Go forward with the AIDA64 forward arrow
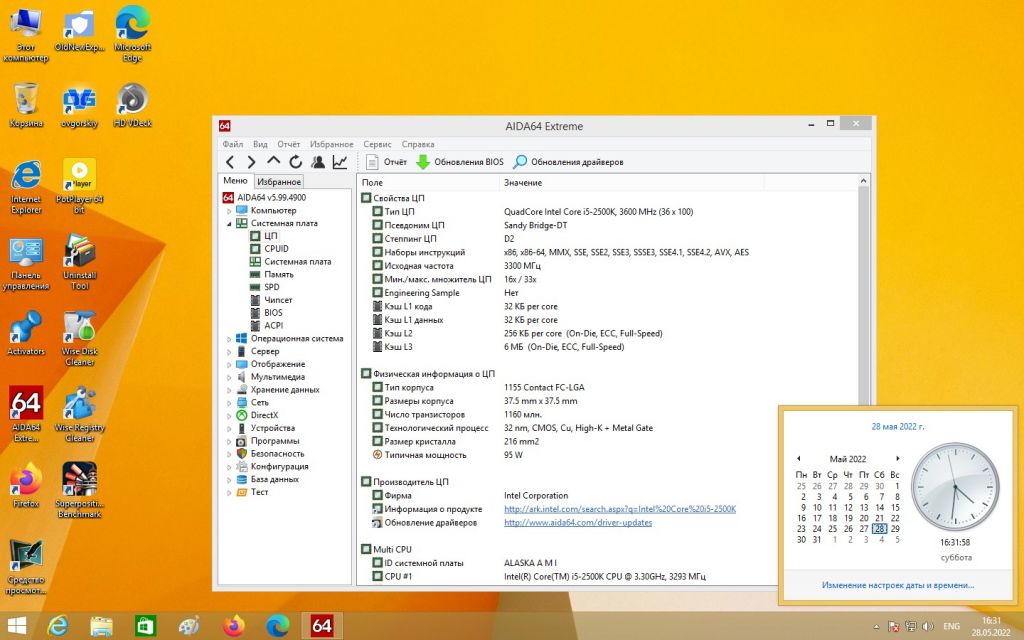Viewport: 1024px width, 640px height. [251, 162]
